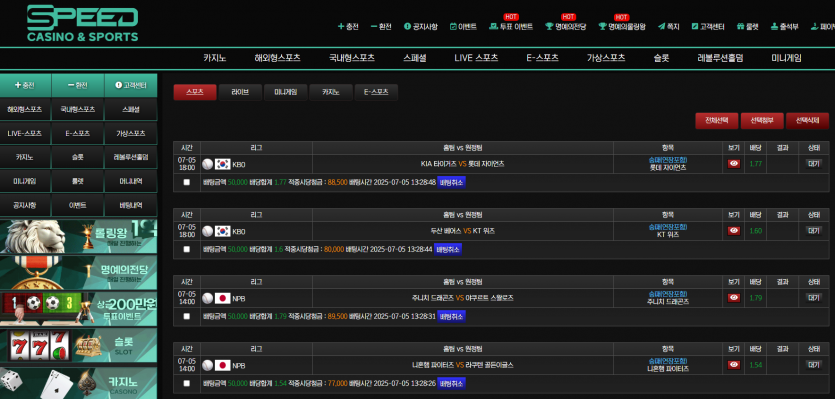The height and width of the screenshot is (399, 835).
Task: Switch to the 라이브 history tab
Action: pos(240,92)
